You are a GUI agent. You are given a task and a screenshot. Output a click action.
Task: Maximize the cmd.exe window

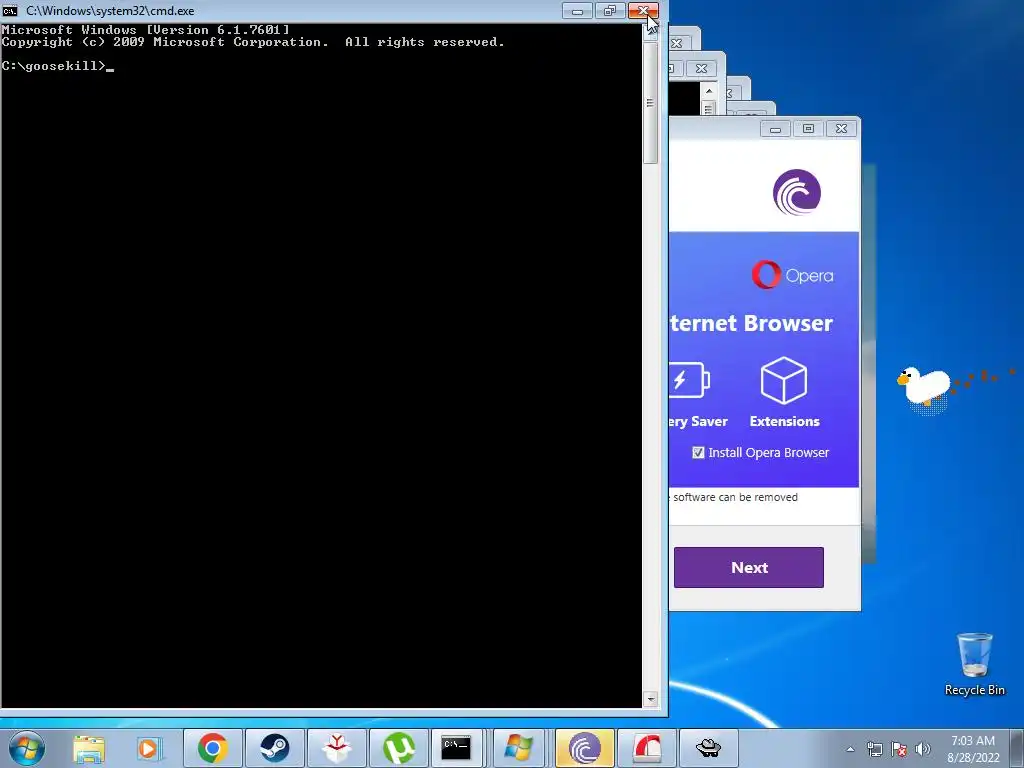click(x=610, y=10)
